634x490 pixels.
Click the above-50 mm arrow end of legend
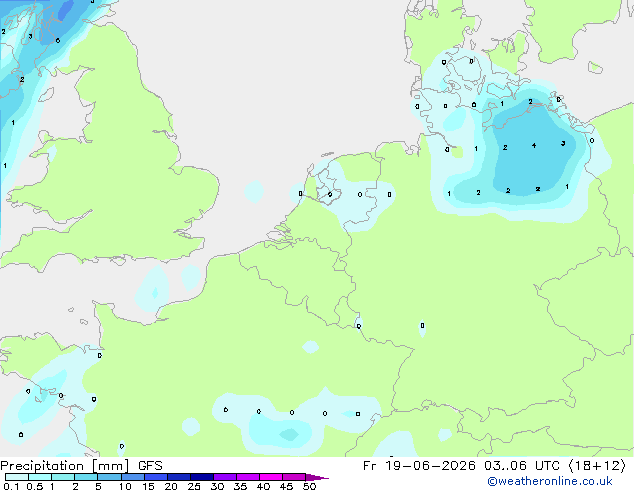[317, 477]
